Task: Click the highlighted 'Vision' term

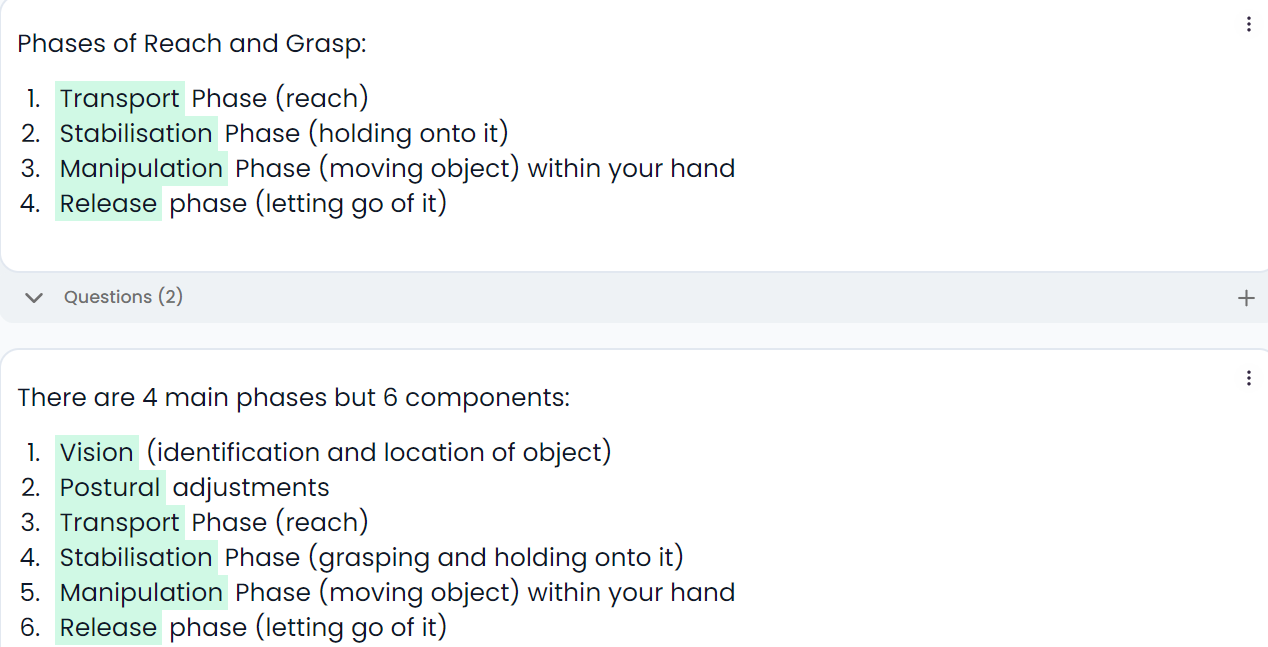Action: point(96,453)
